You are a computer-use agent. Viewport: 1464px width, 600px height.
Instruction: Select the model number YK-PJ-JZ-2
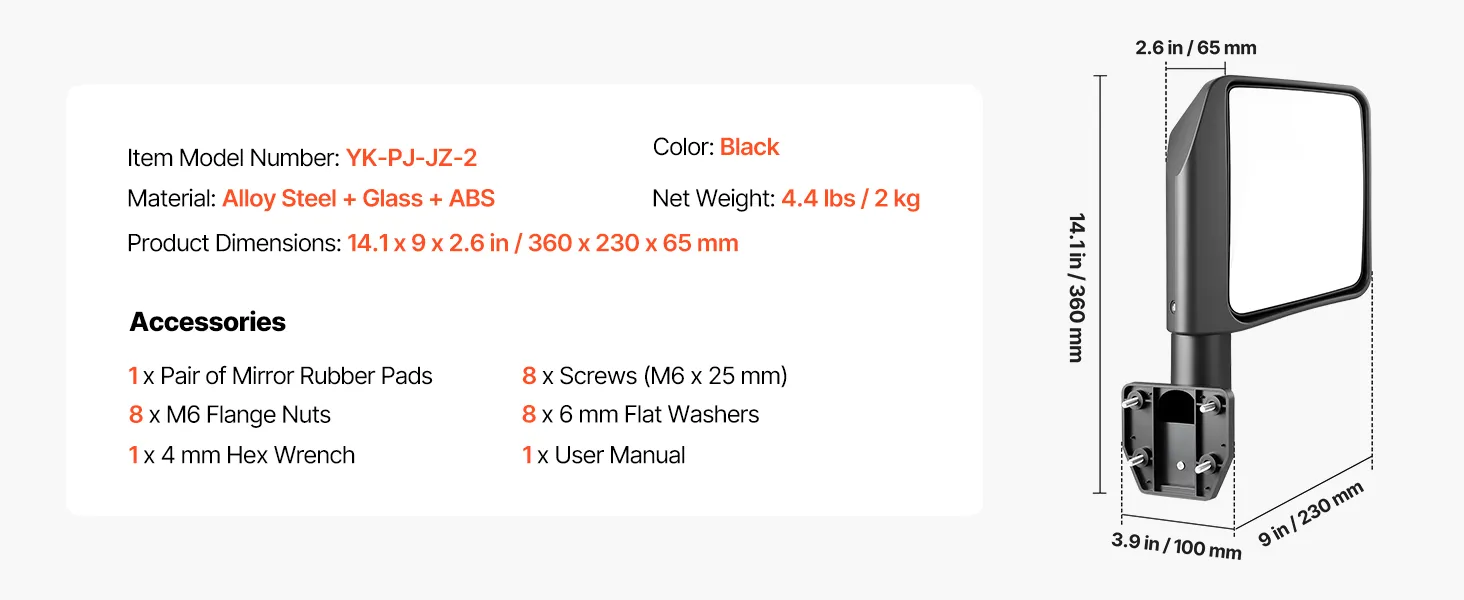(411, 158)
